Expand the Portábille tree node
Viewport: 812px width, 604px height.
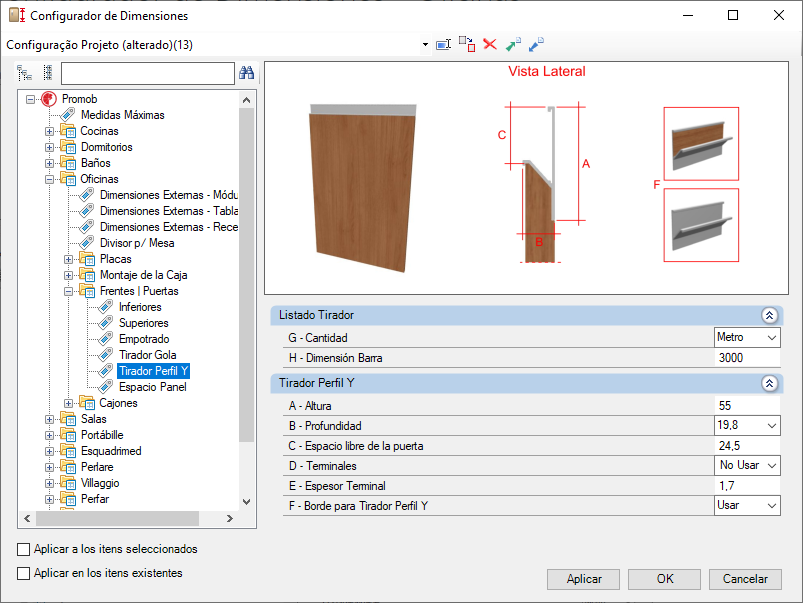pos(49,435)
